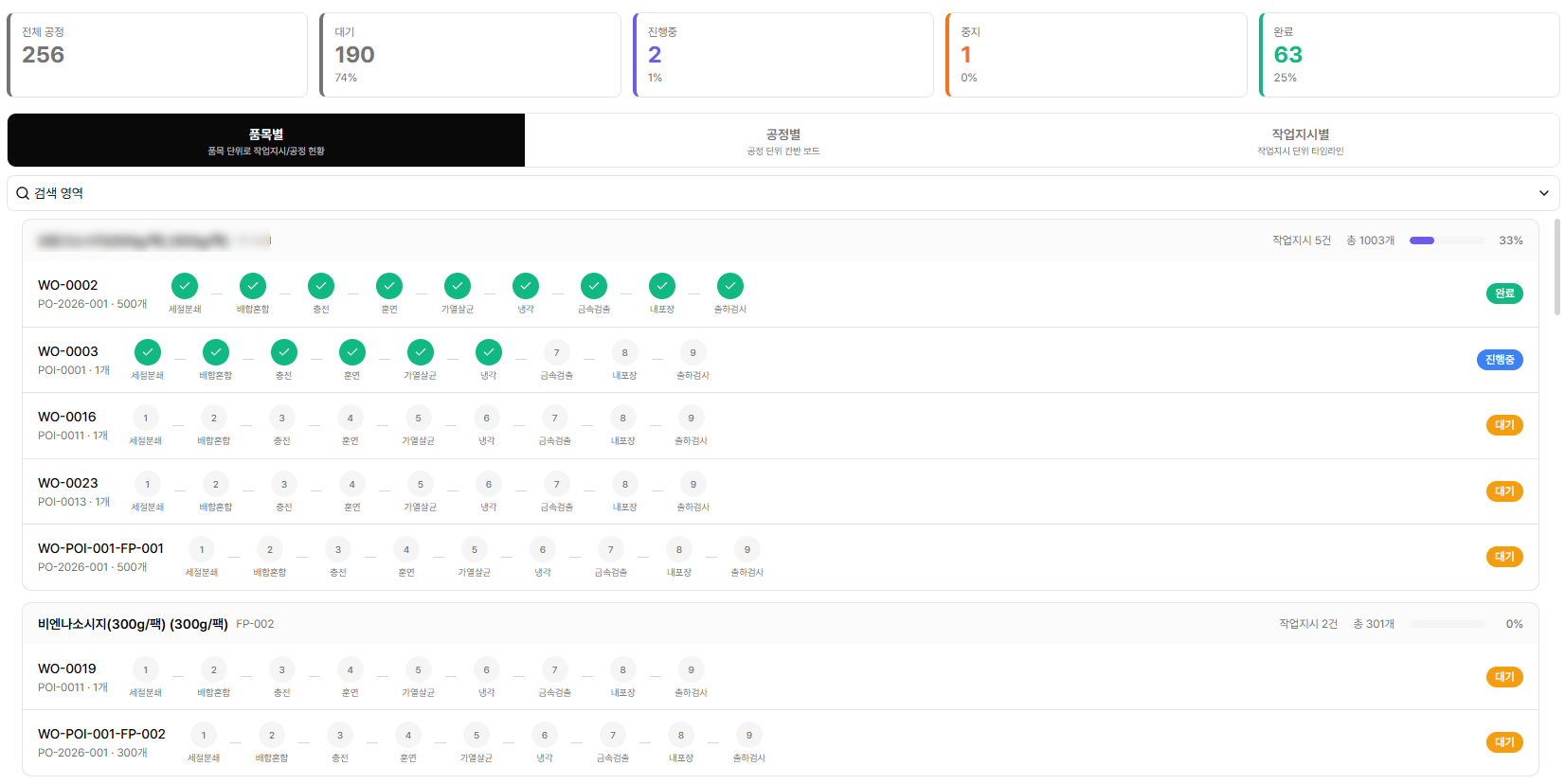The height and width of the screenshot is (784, 1565).
Task: Select step 1 세절분쇄 in WO-0016 row
Action: 146,418
